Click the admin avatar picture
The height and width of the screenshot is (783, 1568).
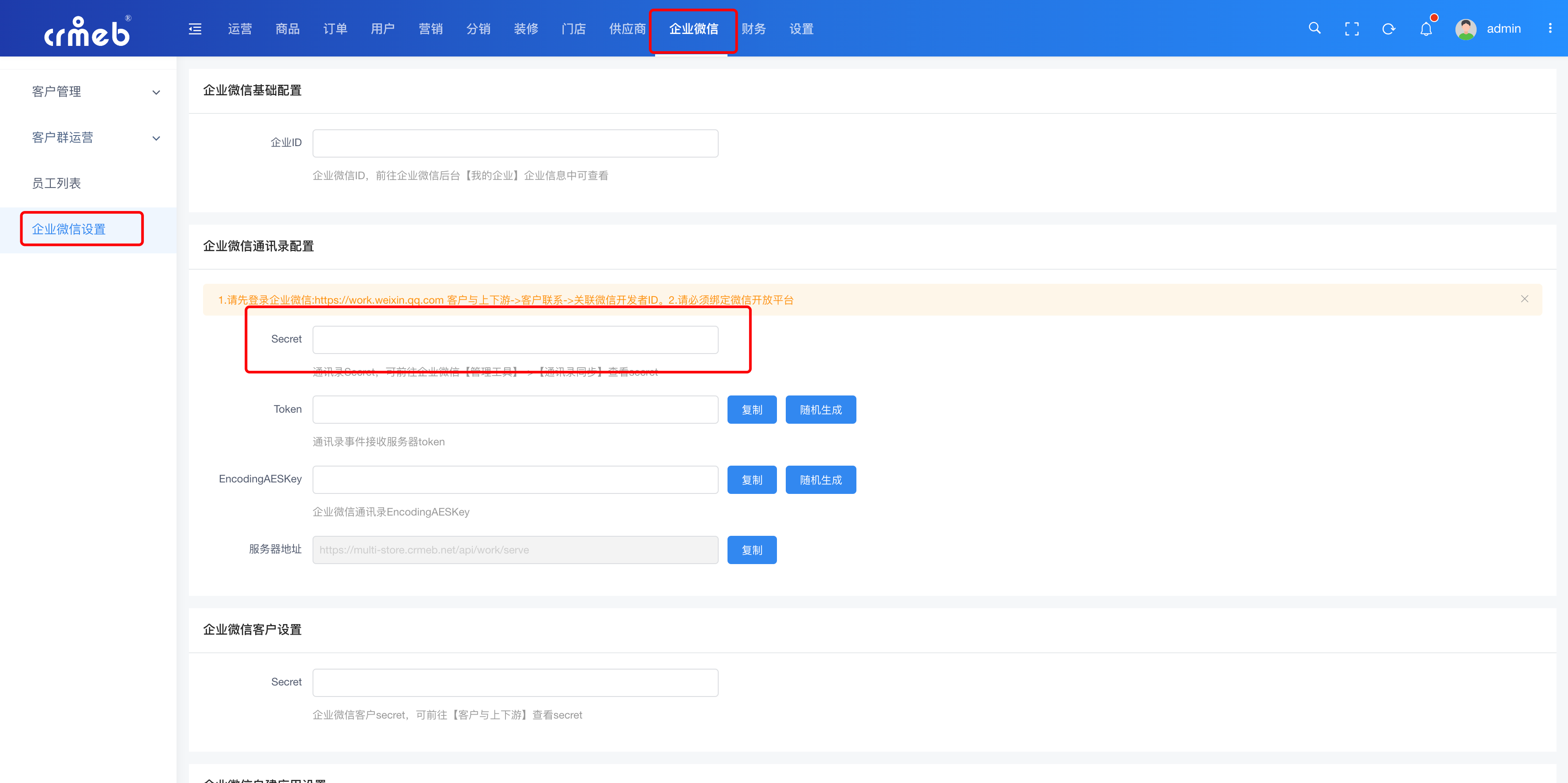click(1465, 29)
